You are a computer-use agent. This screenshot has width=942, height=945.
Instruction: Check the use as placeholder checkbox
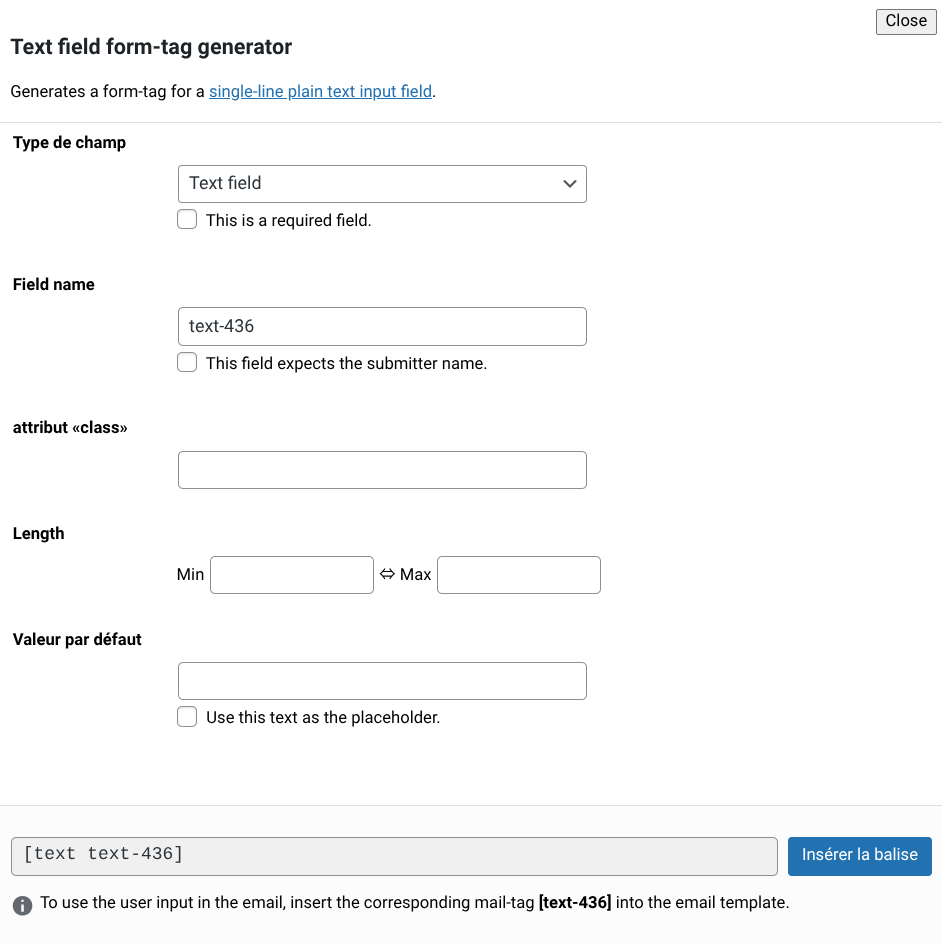(187, 717)
